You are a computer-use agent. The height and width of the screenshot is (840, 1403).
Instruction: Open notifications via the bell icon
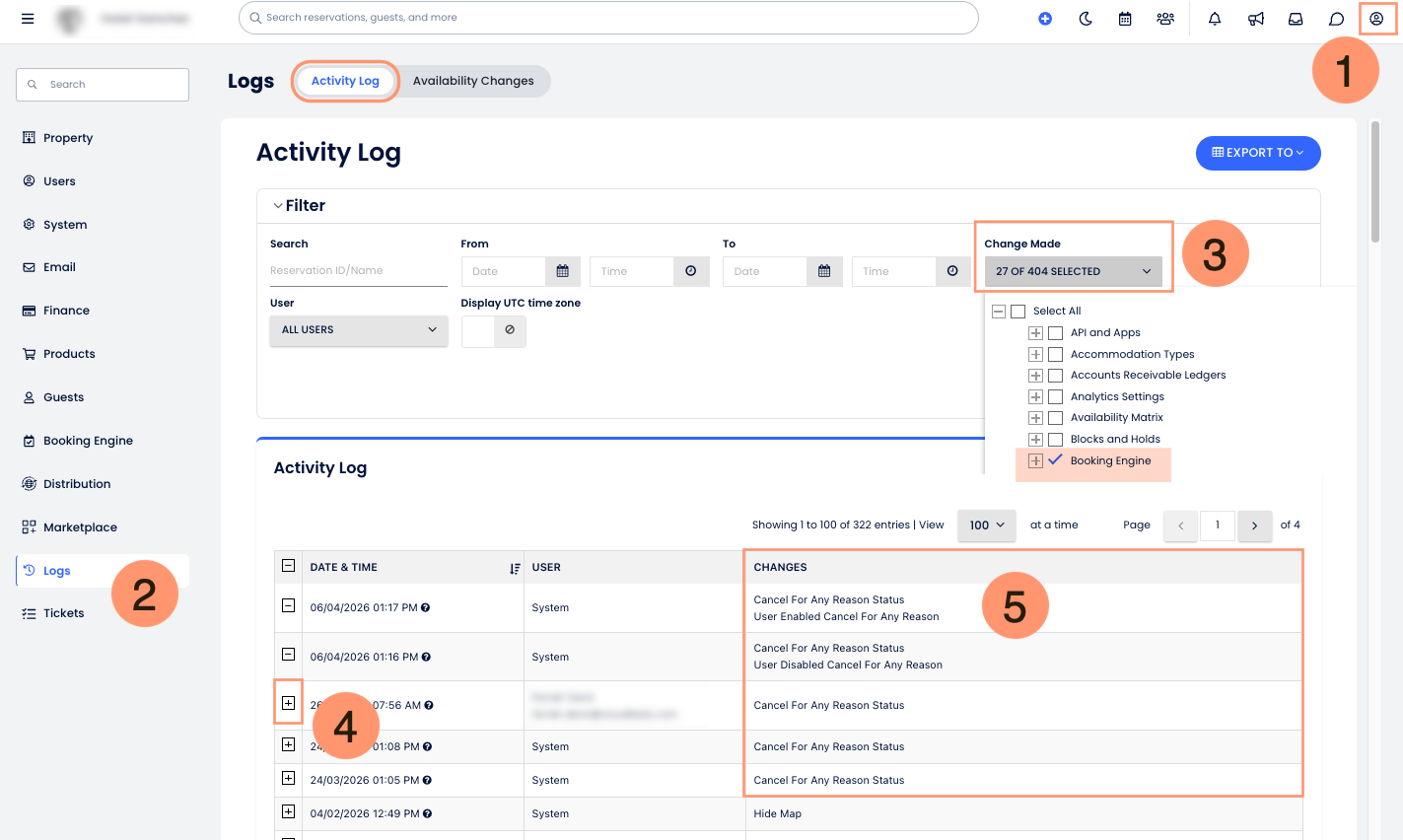pyautogui.click(x=1214, y=18)
